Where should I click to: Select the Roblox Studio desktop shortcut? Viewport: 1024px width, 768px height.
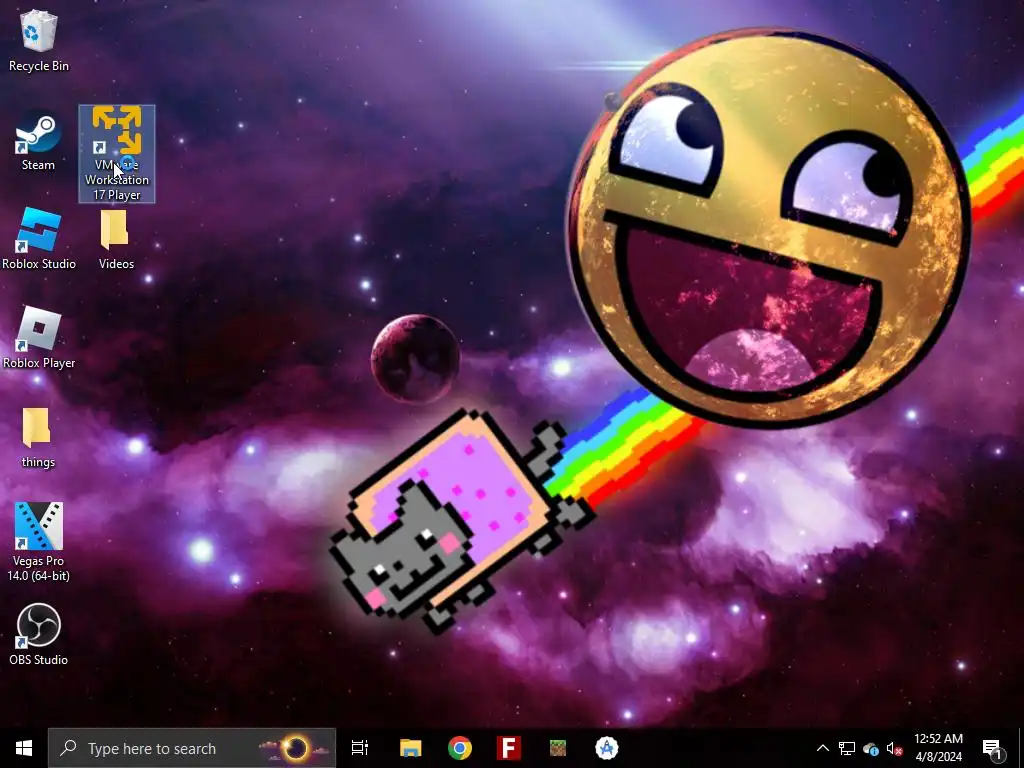[39, 239]
